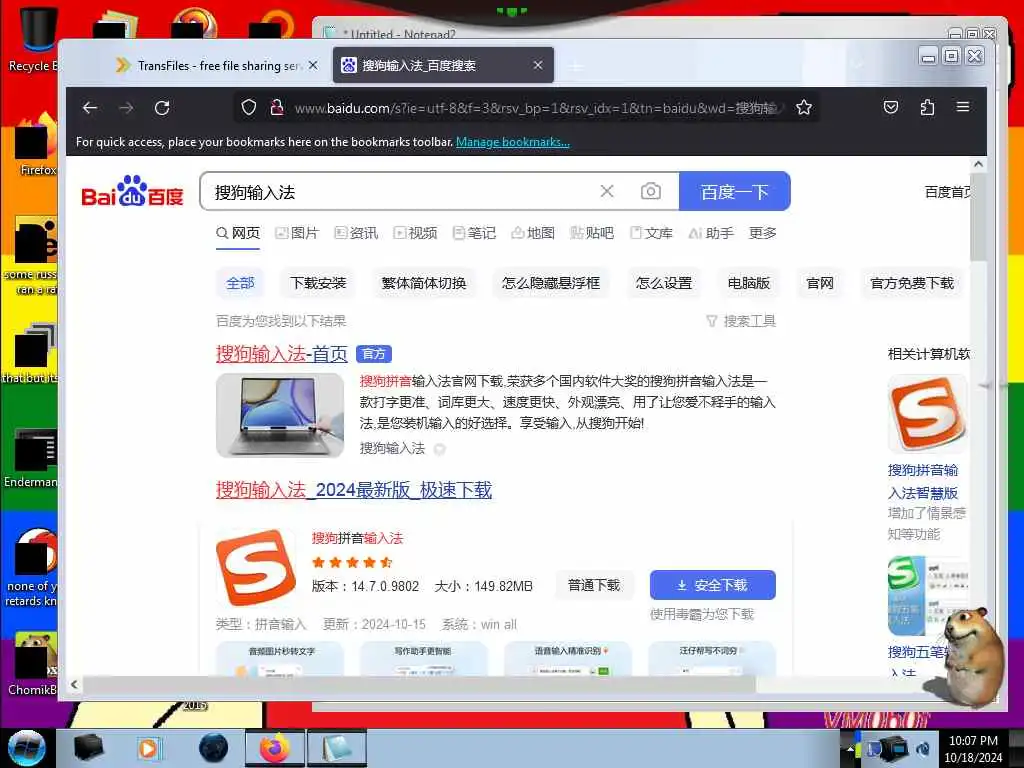Image resolution: width=1024 pixels, height=768 pixels.
Task: Close the TransFiles tab
Action: coord(313,65)
